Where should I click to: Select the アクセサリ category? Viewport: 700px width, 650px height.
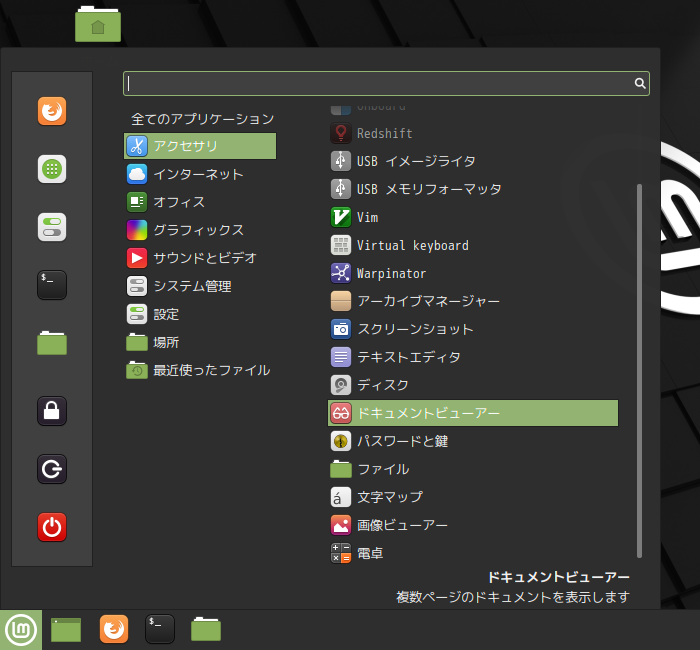pos(200,146)
